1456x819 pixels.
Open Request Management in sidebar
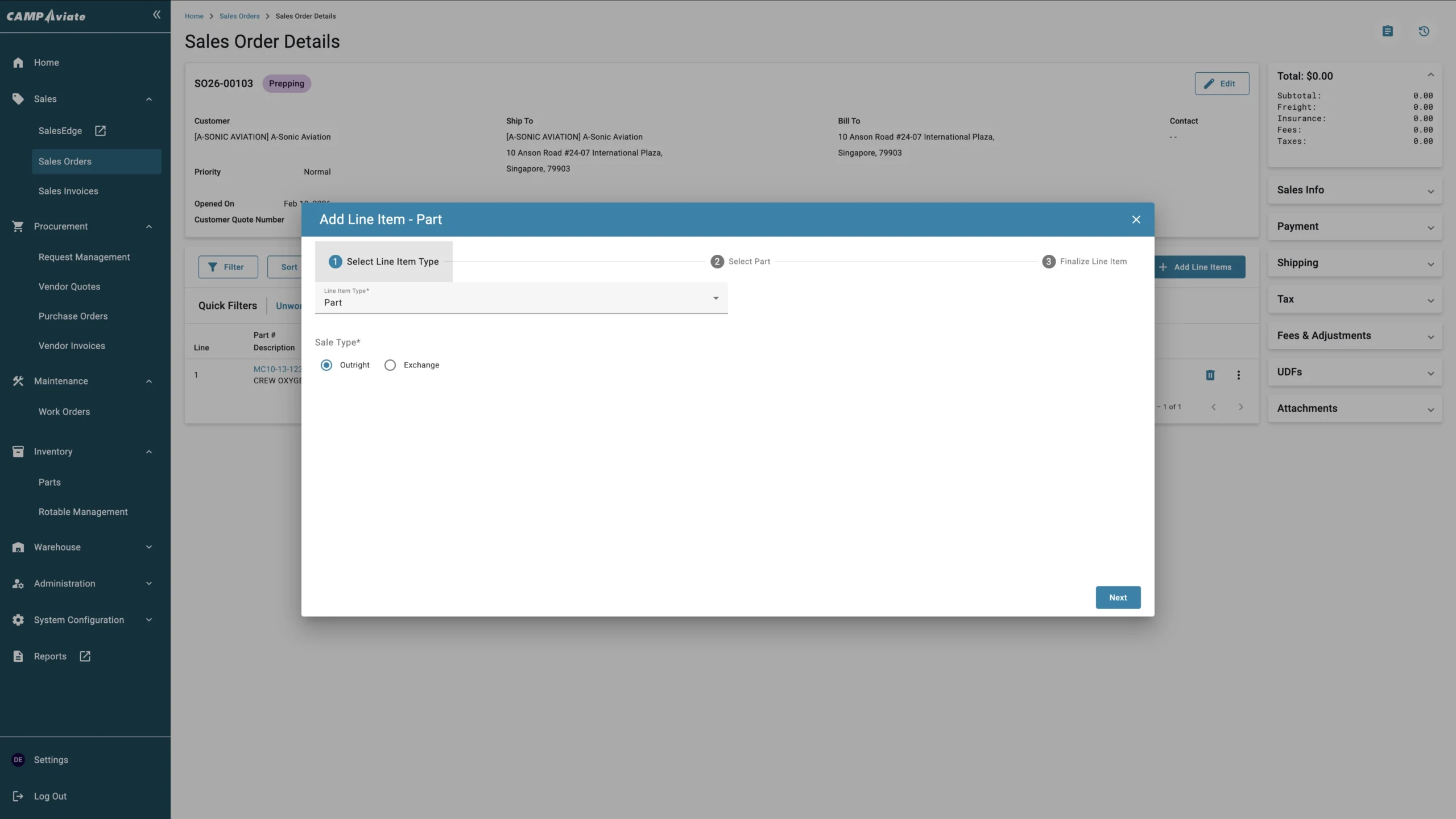pos(84,257)
